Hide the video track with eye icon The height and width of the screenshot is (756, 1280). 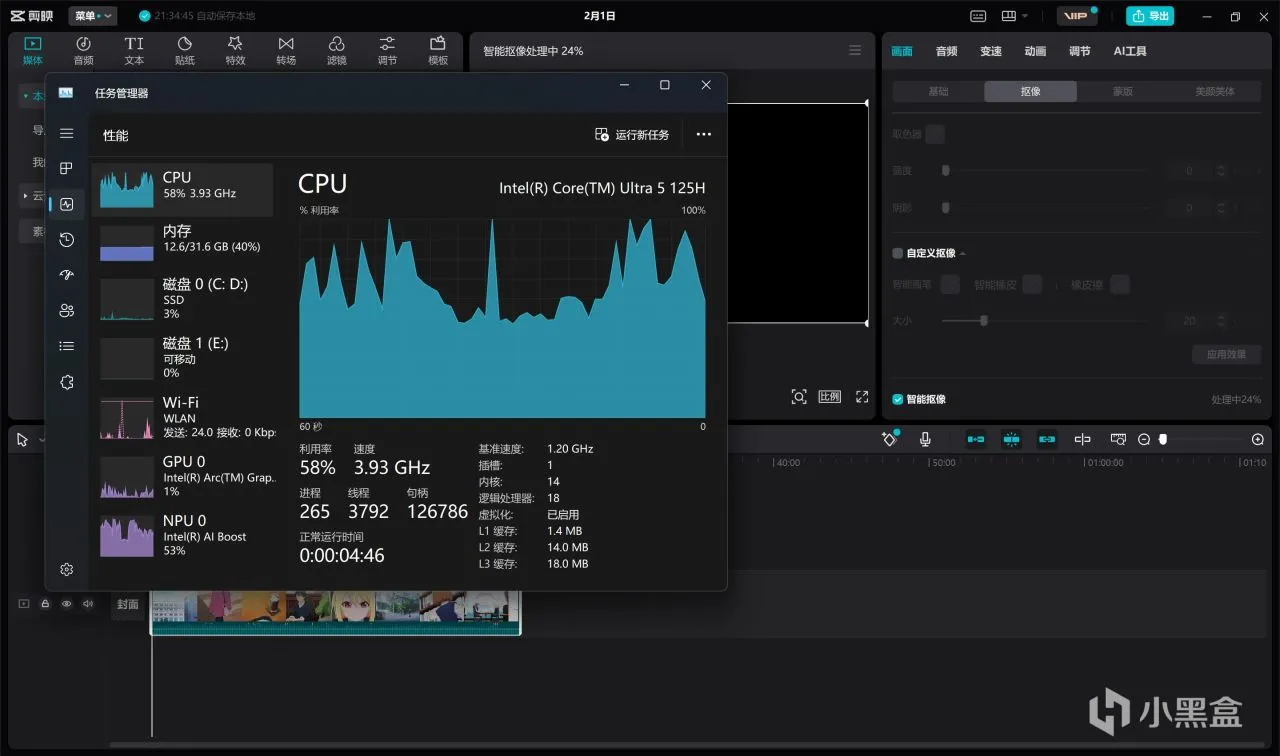pyautogui.click(x=66, y=604)
